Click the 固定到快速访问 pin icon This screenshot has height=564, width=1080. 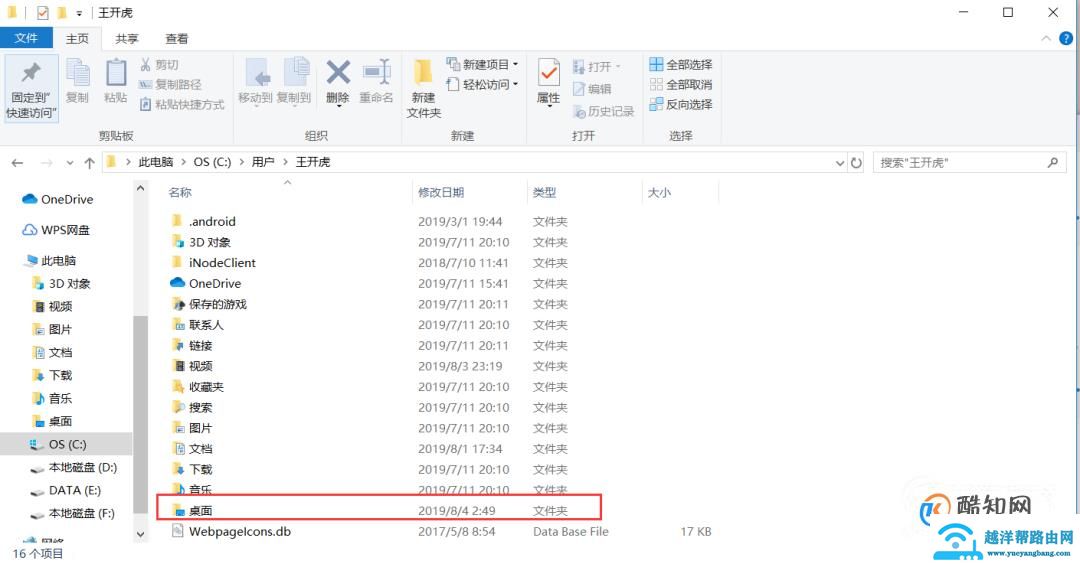tap(30, 72)
